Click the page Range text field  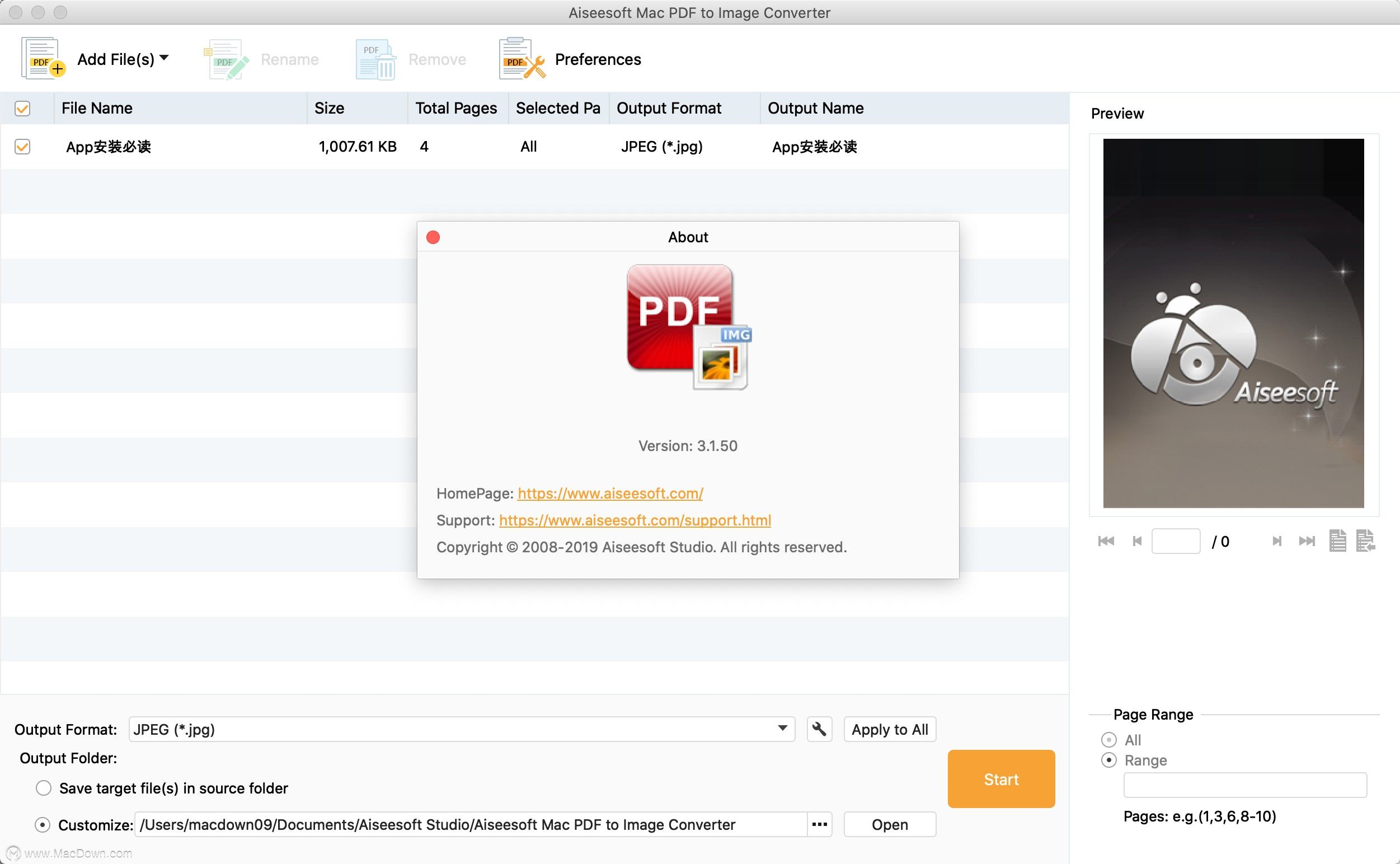[x=1244, y=785]
